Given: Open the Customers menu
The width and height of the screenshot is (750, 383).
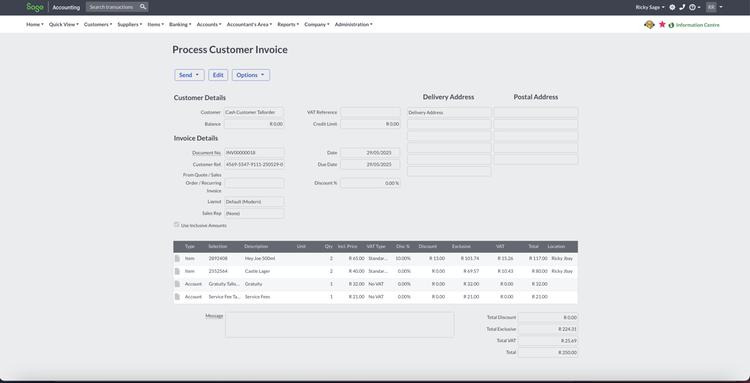Looking at the screenshot, I should (x=98, y=24).
